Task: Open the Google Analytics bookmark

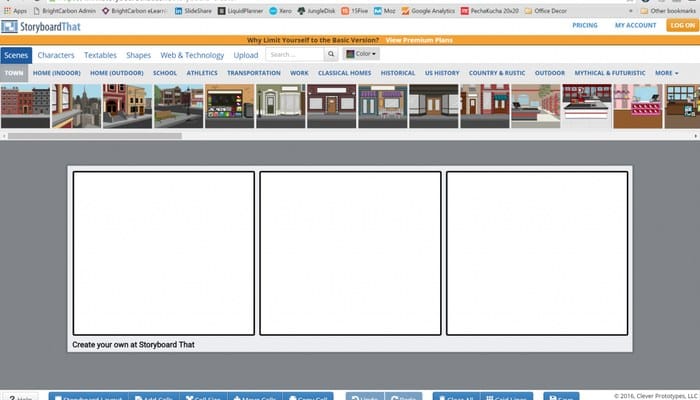Action: pyautogui.click(x=428, y=11)
